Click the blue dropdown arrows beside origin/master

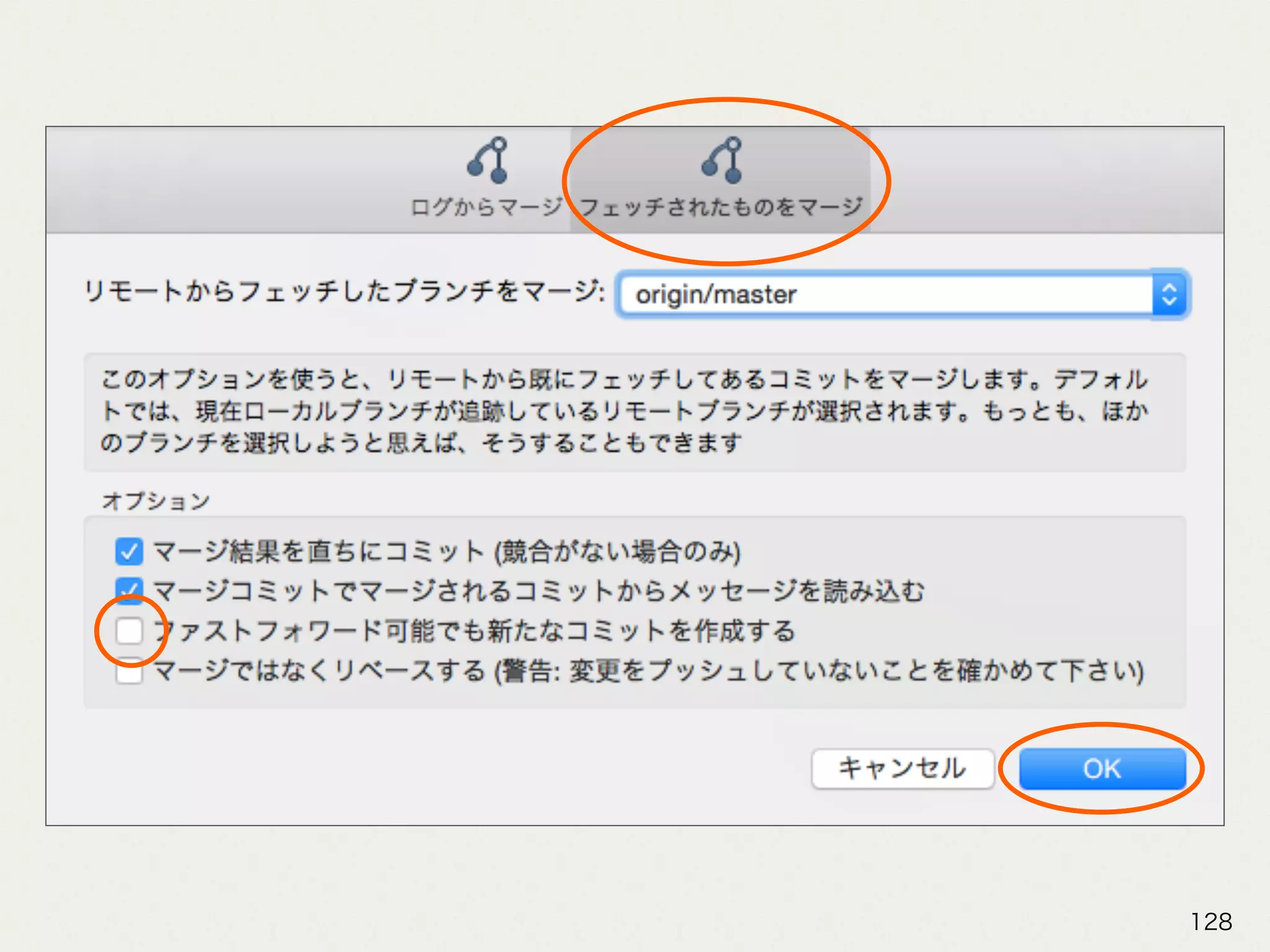coord(1169,294)
